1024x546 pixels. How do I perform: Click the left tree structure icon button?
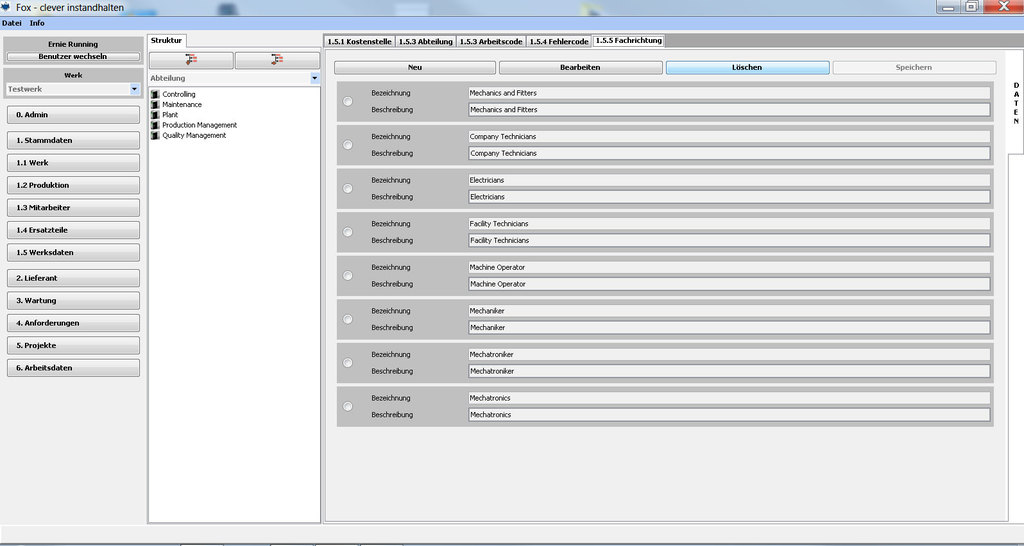[191, 60]
